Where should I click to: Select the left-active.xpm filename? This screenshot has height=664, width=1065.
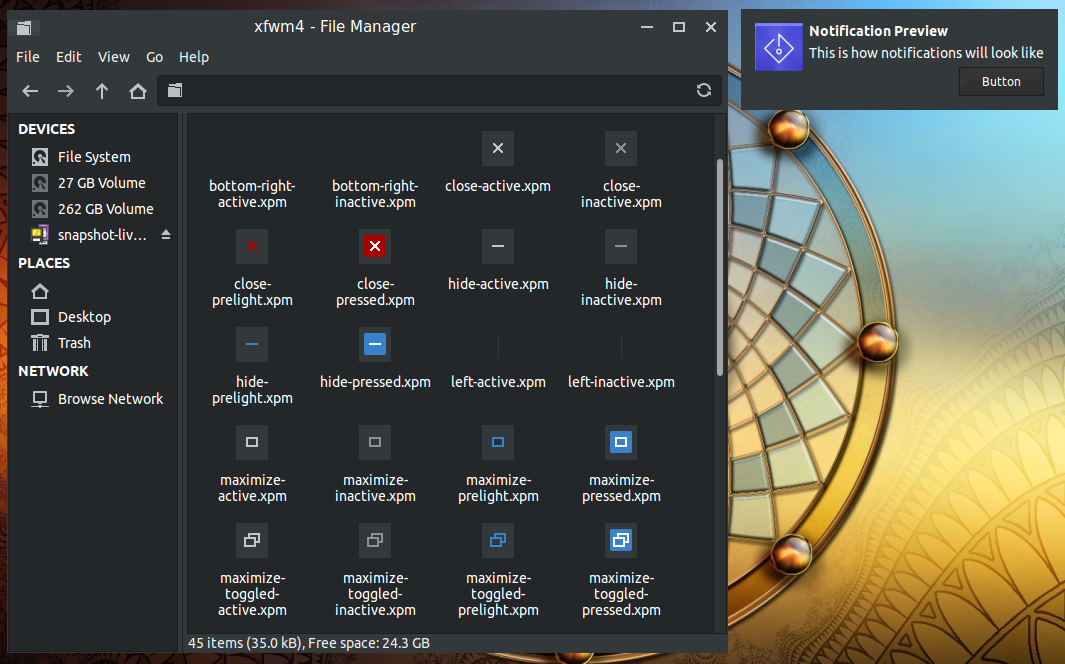pos(498,382)
